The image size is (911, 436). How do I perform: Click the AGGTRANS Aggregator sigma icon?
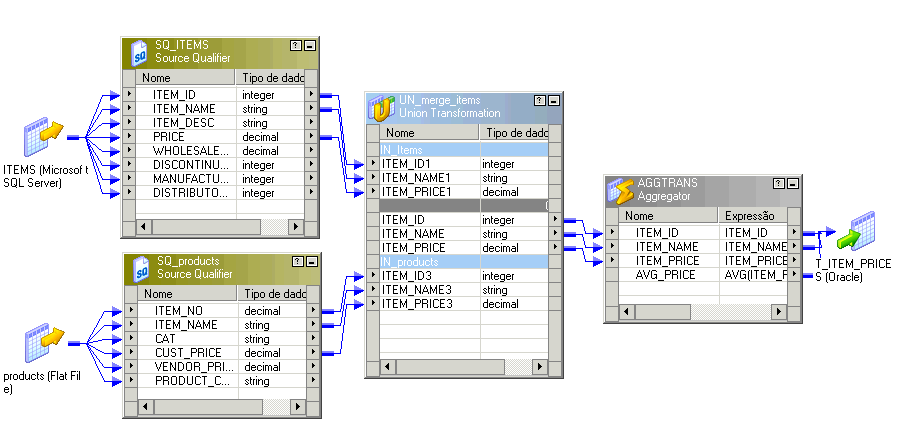pos(621,190)
